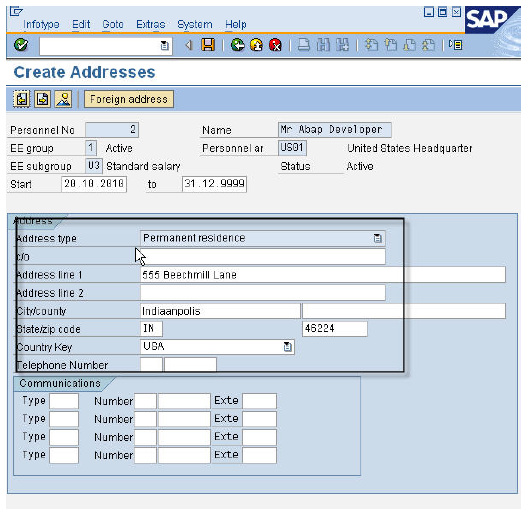Open the previous record icon below the title
This screenshot has width=526, height=509.
(22, 99)
